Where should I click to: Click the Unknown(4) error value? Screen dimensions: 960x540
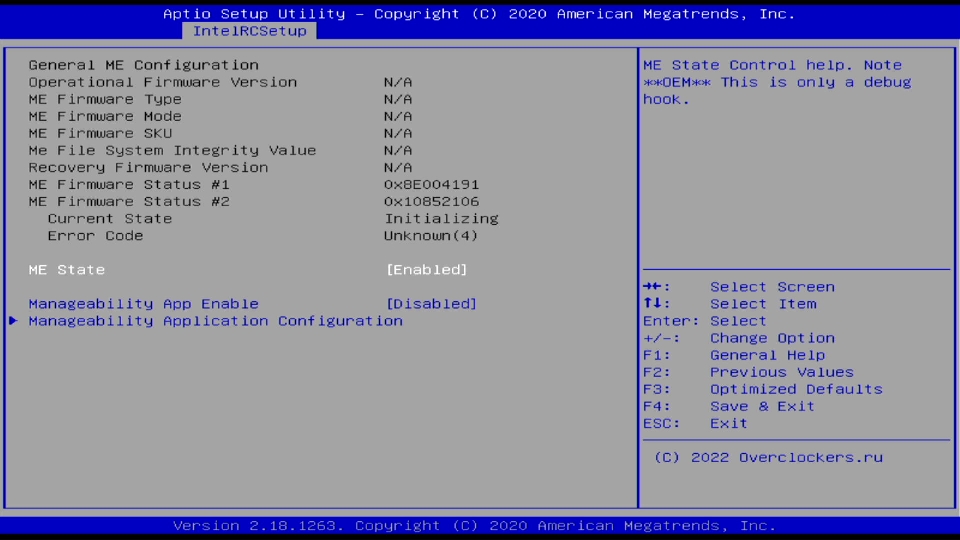click(x=431, y=236)
